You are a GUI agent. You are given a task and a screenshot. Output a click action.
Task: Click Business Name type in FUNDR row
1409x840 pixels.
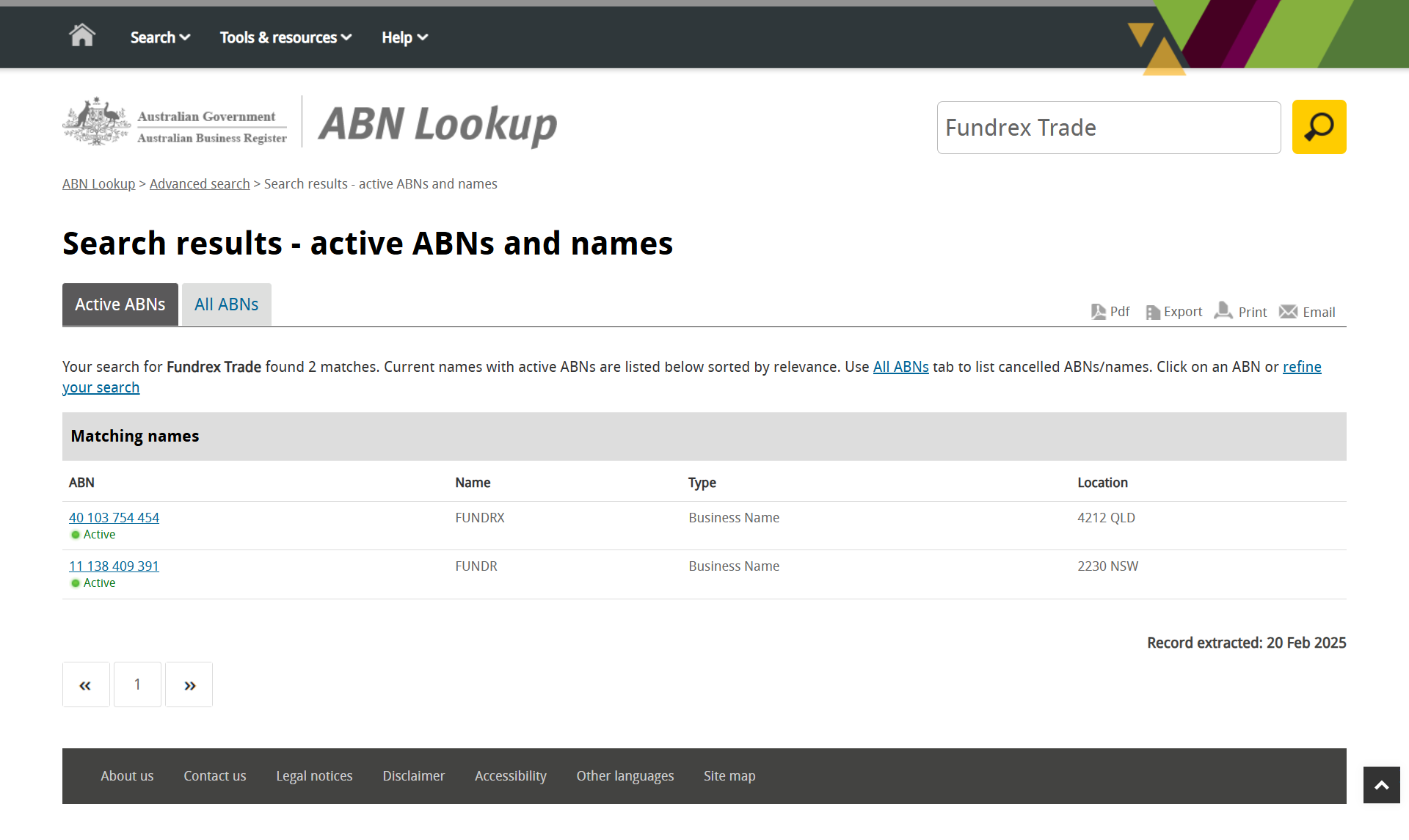point(734,566)
